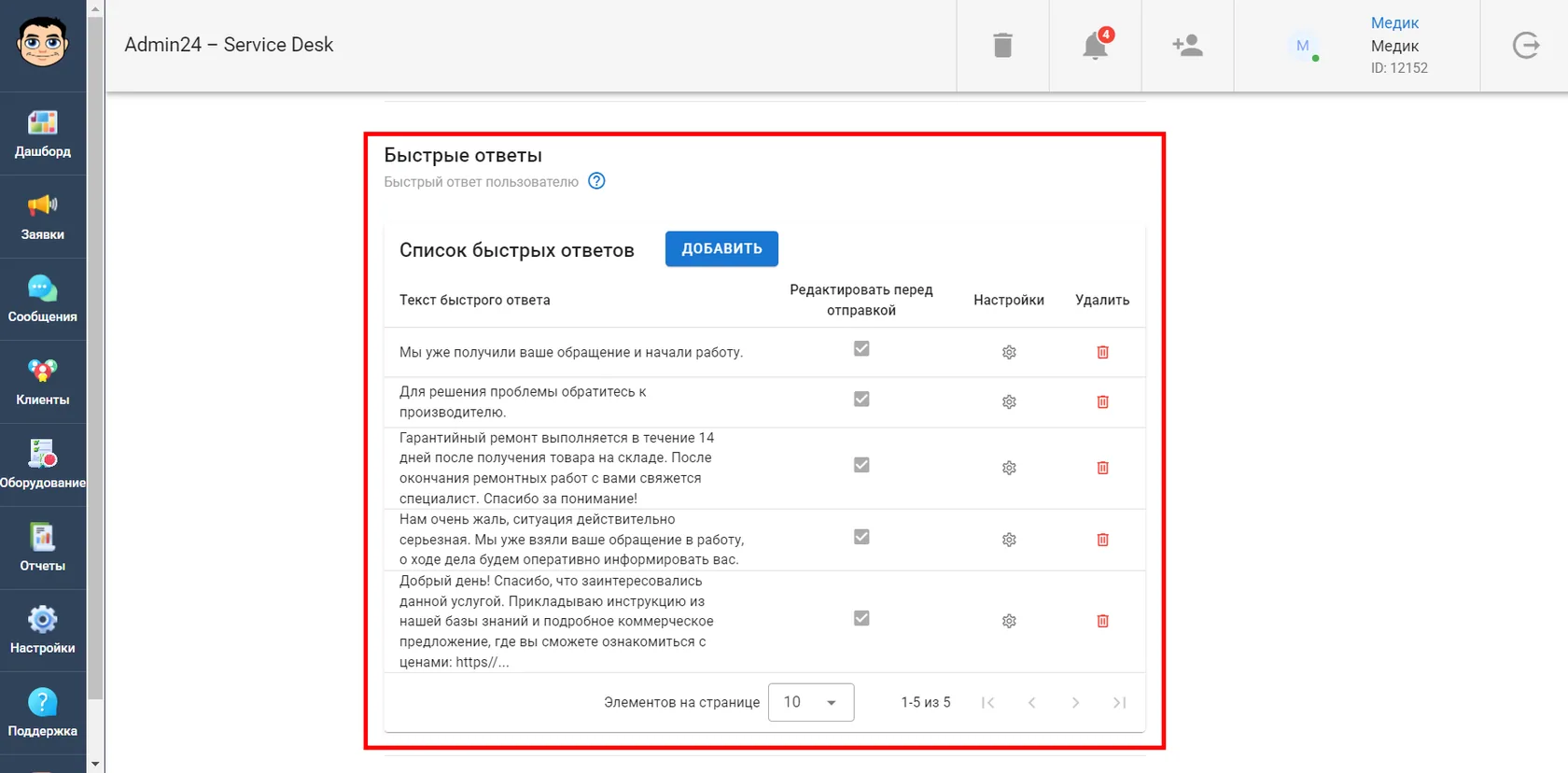
Task: Open the help question mark beside Быстрый ответ пользователю
Action: [x=596, y=181]
